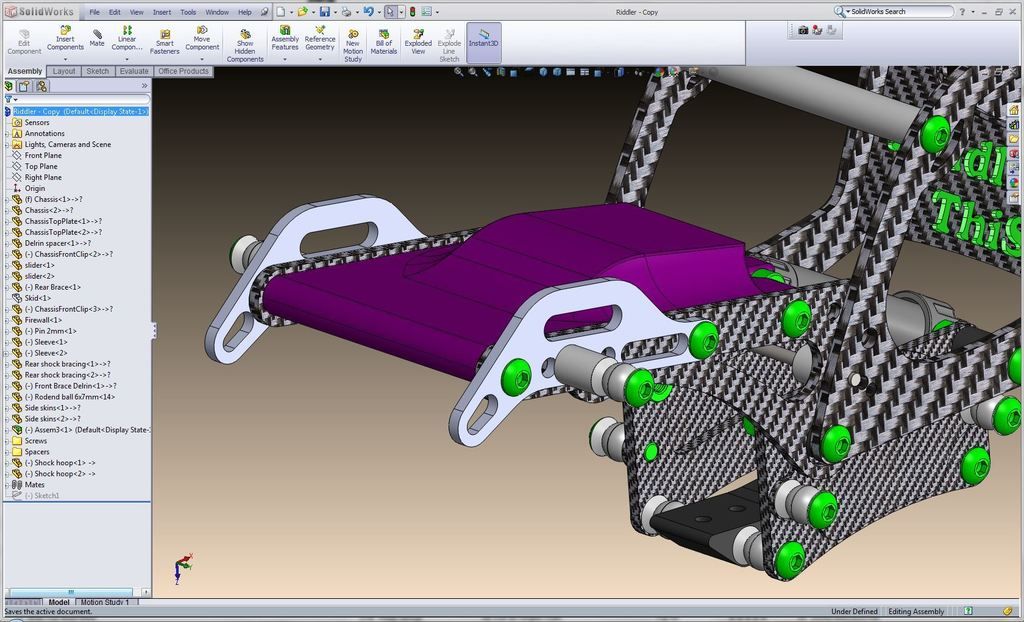Select the Sensors tree item
This screenshot has width=1024, height=622.
[x=37, y=122]
